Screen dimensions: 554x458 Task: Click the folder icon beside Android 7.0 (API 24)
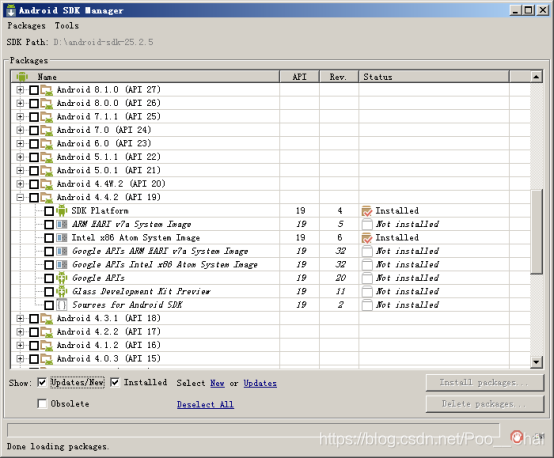coord(46,130)
